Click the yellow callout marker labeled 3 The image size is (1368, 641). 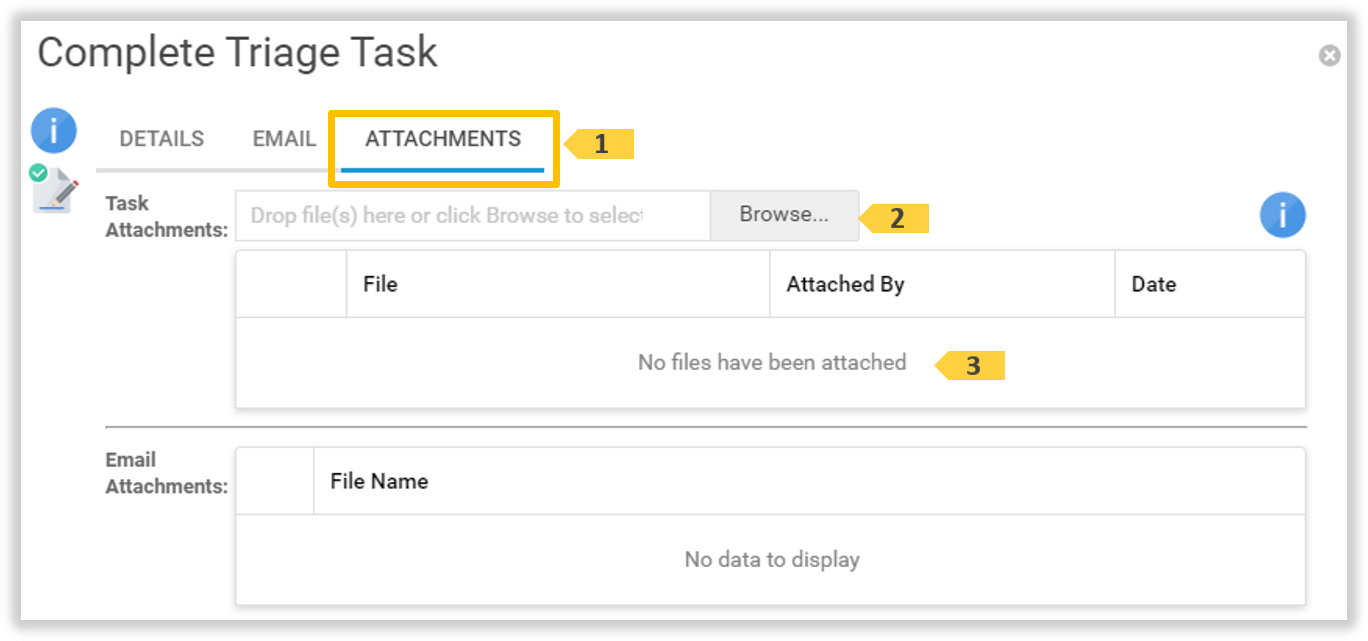[971, 366]
